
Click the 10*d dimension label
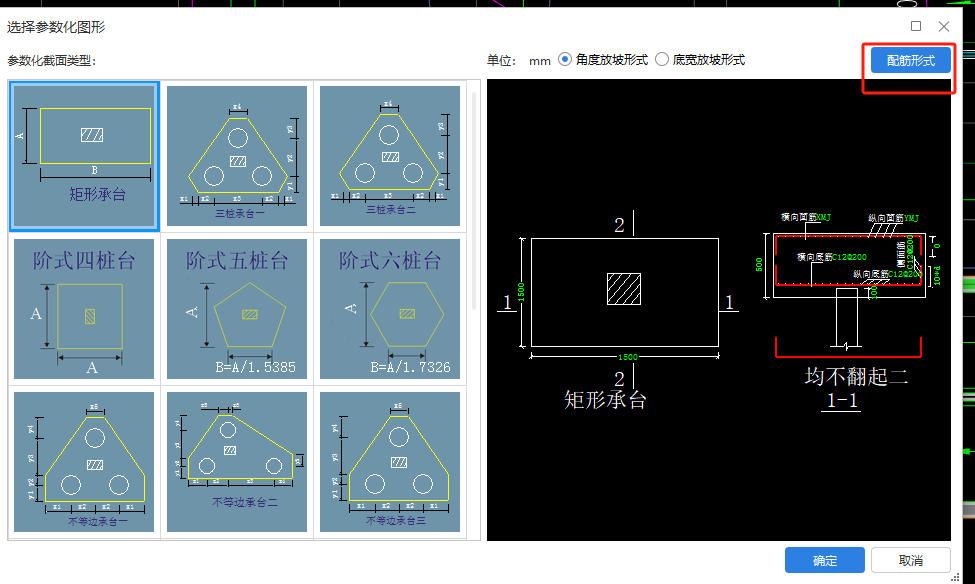[x=937, y=276]
